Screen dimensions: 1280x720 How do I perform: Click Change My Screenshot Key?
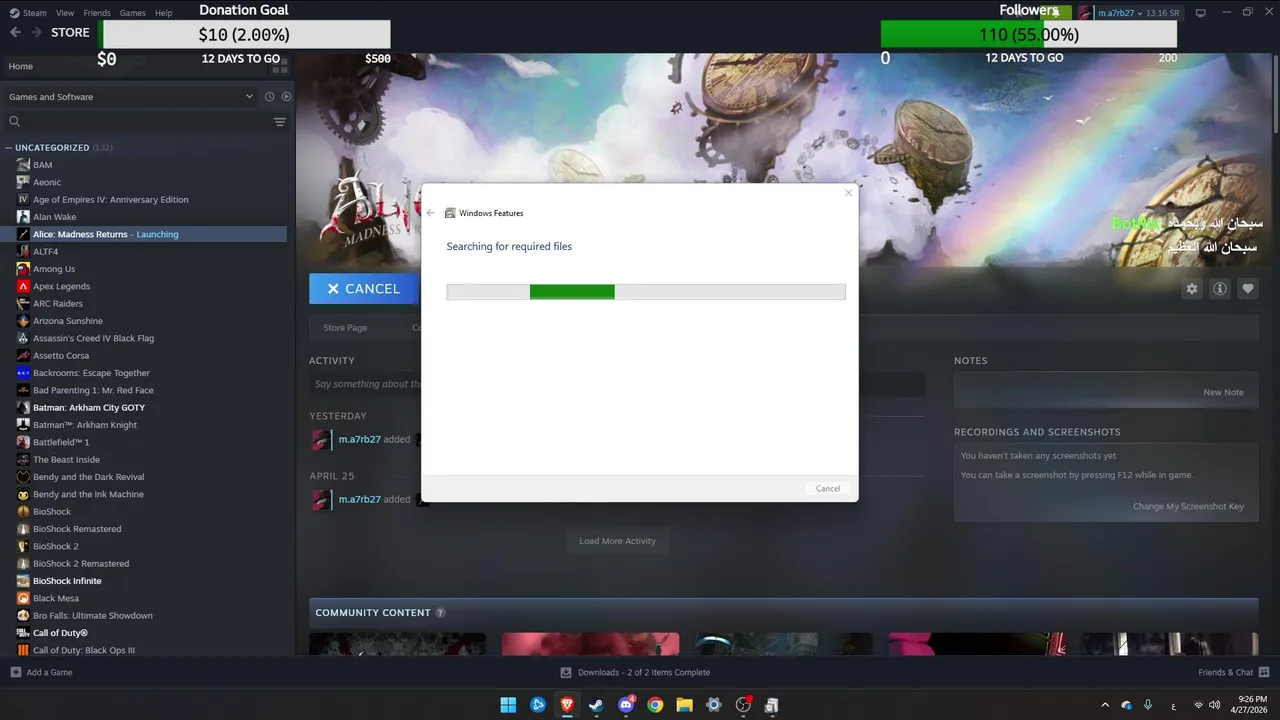1188,506
